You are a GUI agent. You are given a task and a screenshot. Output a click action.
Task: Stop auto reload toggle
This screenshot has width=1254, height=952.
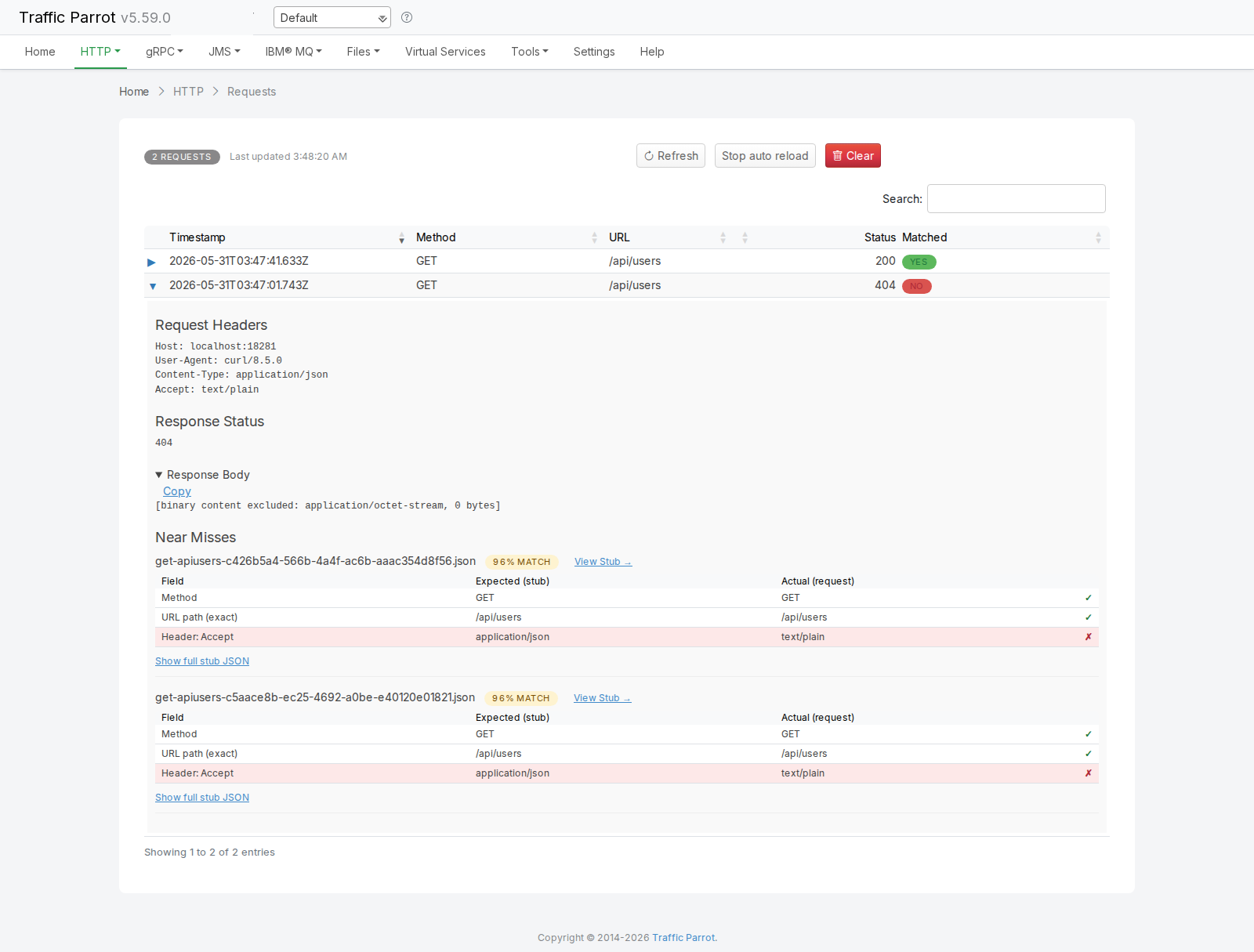(765, 156)
